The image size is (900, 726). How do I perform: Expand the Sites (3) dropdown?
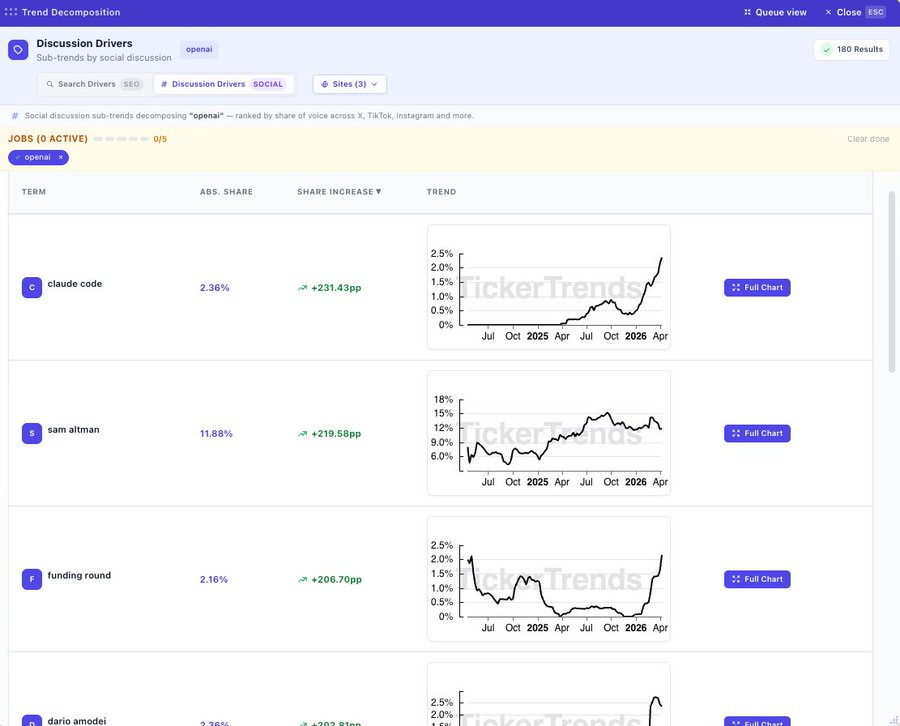click(350, 84)
